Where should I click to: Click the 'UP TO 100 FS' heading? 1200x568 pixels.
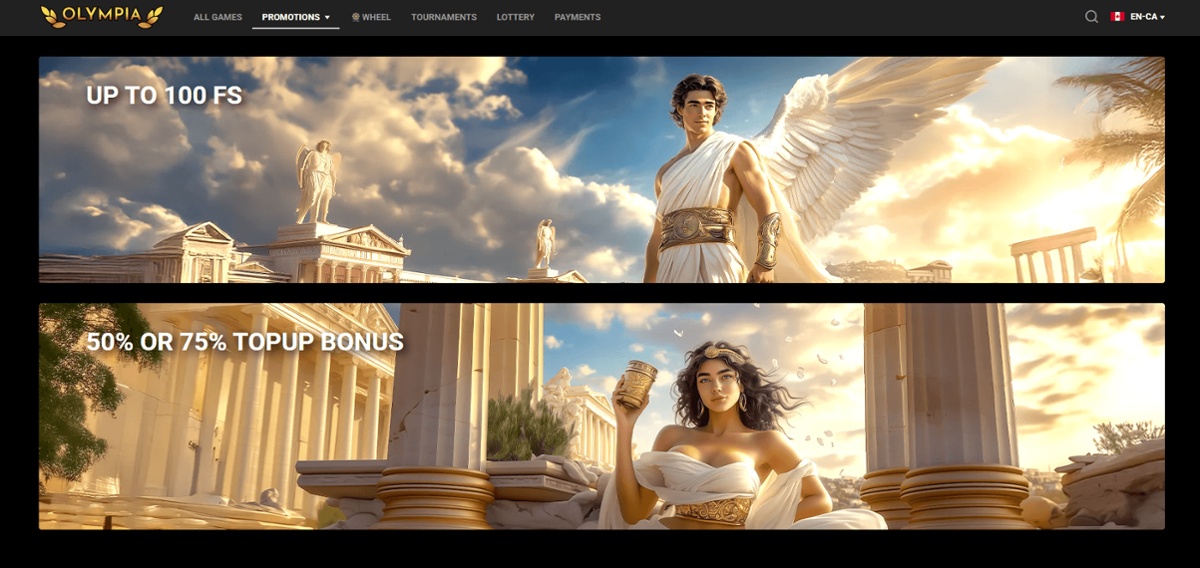coord(164,95)
